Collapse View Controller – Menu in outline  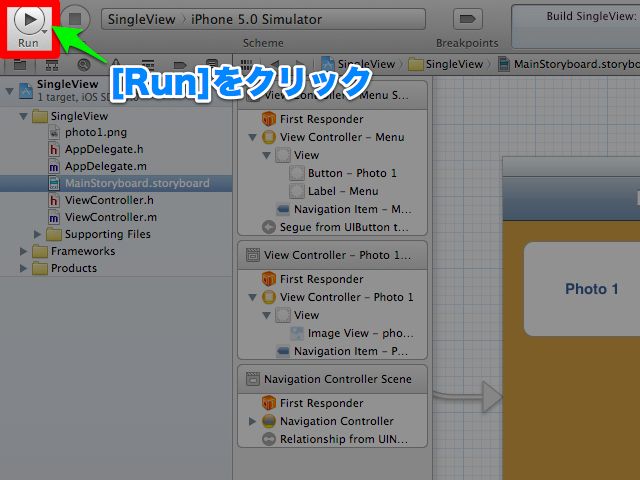pyautogui.click(x=253, y=138)
